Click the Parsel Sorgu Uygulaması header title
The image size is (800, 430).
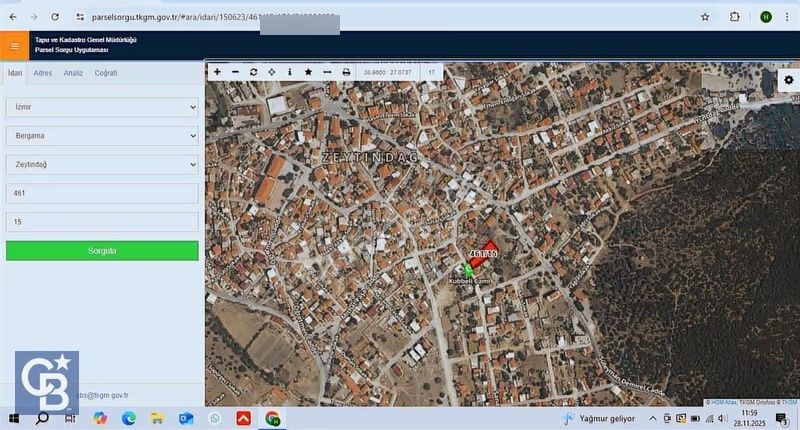point(71,49)
